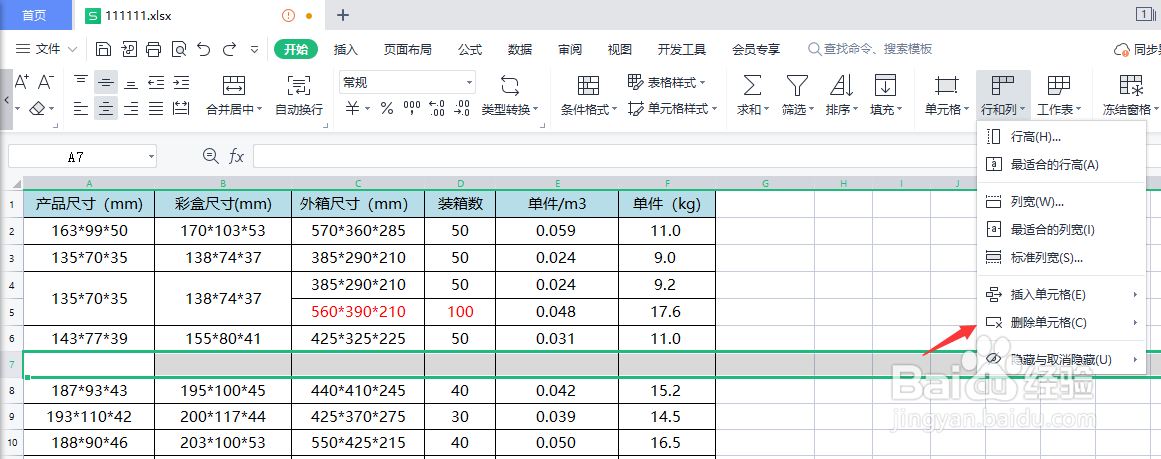Select 最适合的行高(A) menu item
The image size is (1161, 459).
(1061, 164)
